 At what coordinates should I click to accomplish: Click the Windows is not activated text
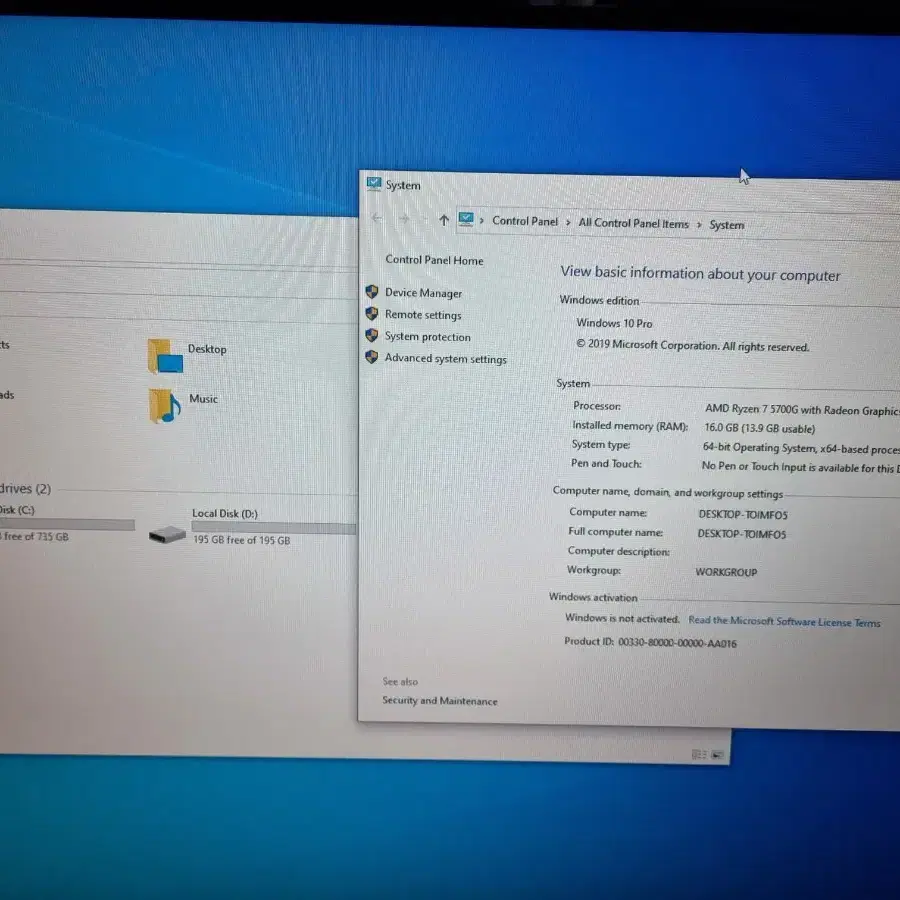(x=622, y=619)
